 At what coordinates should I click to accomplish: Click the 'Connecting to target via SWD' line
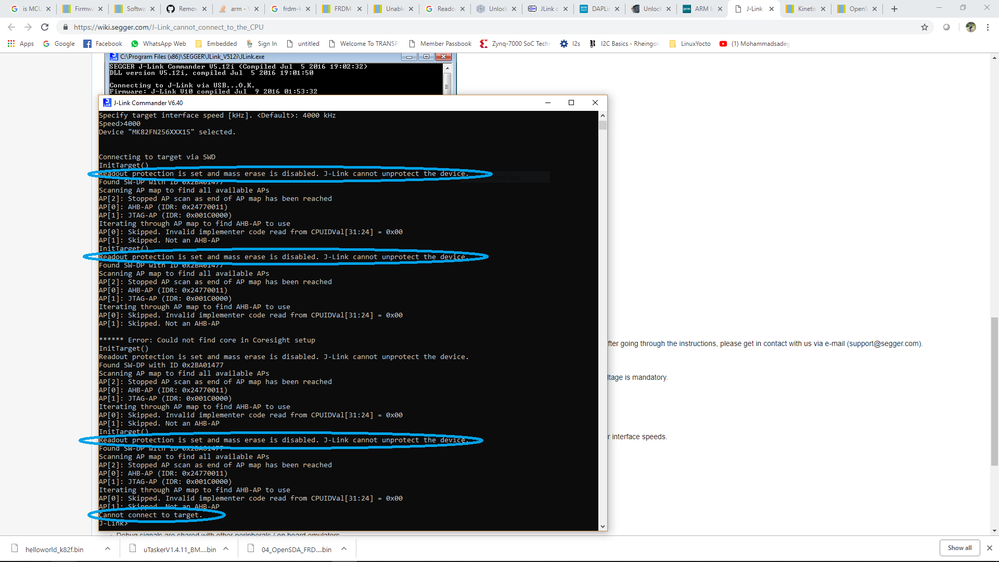pyautogui.click(x=157, y=157)
